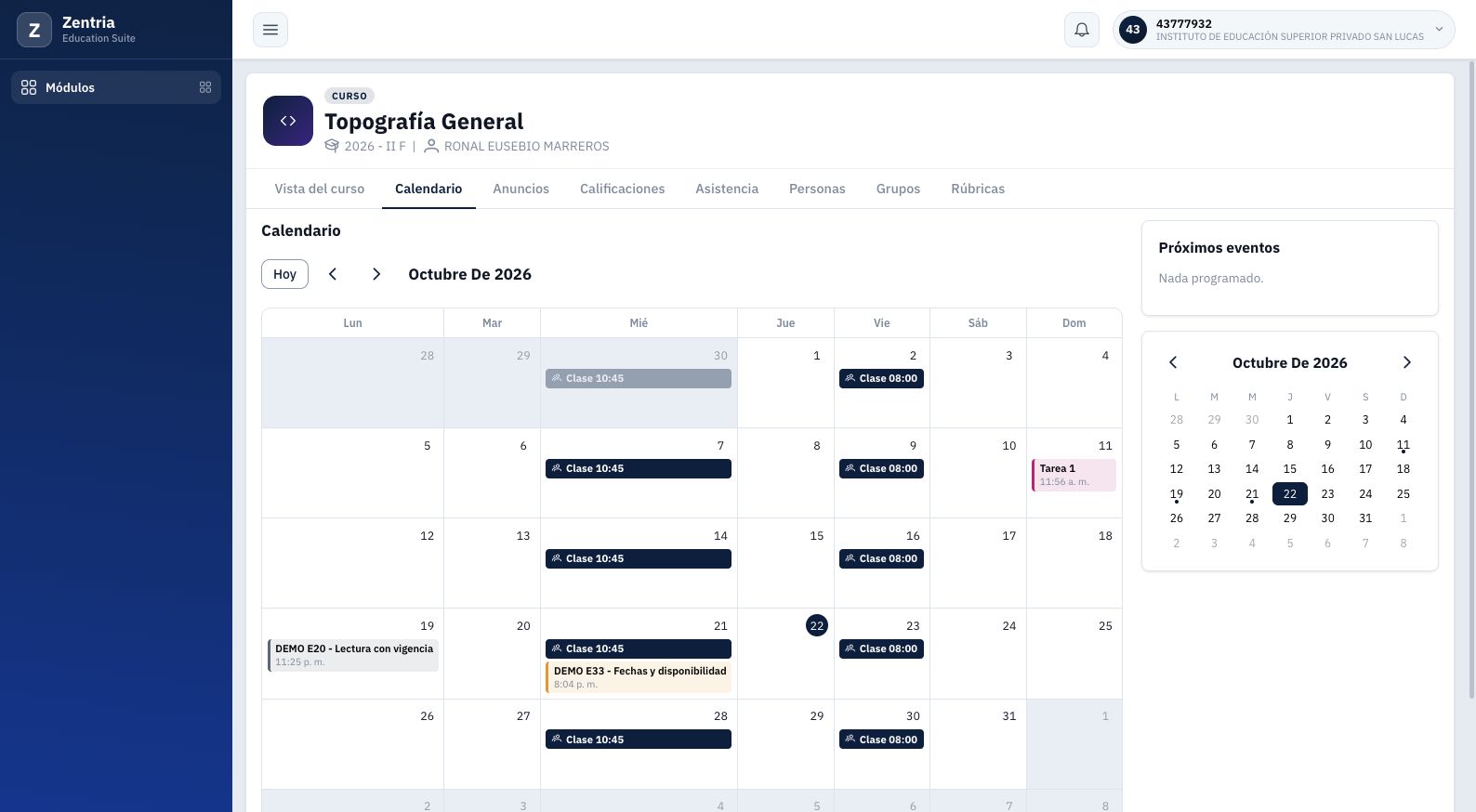Switch to the Grupos tab

click(898, 189)
